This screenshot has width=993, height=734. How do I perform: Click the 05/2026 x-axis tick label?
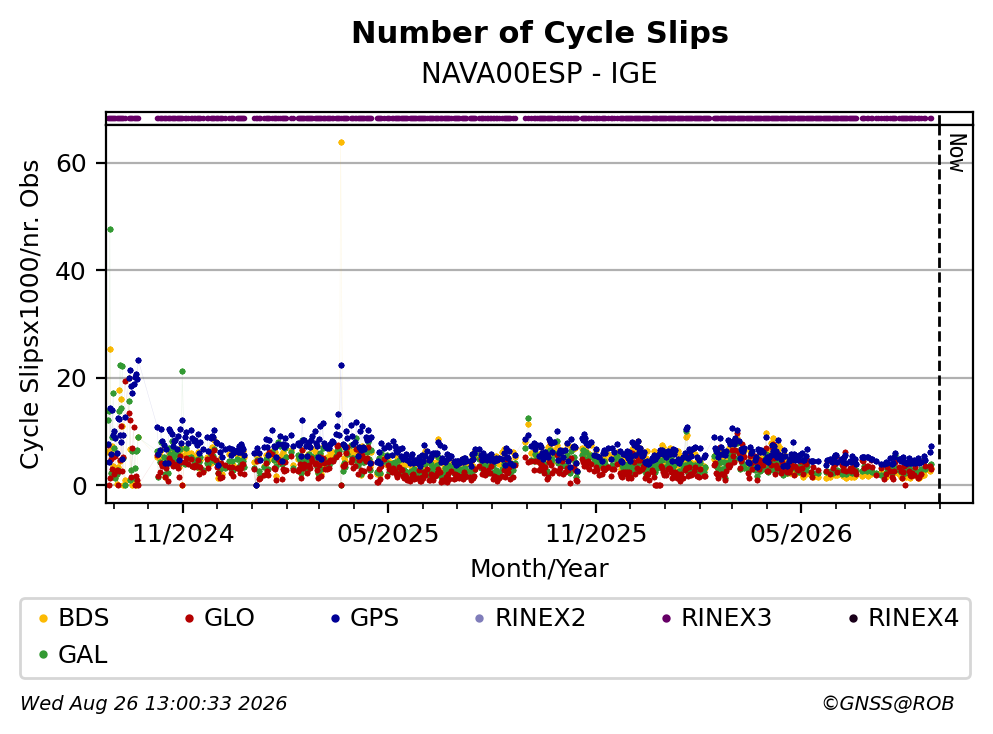(x=801, y=534)
